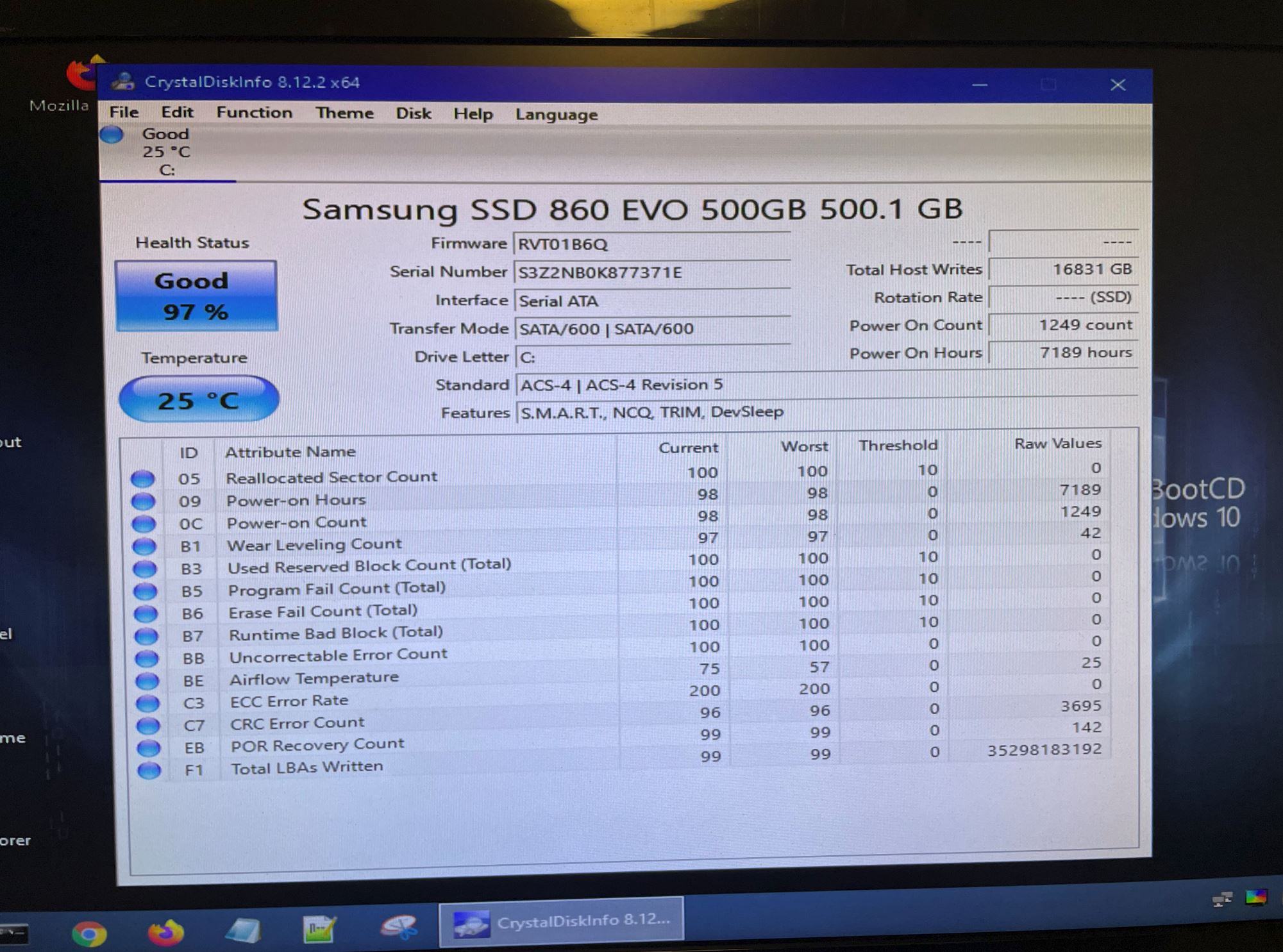Click the Samsung SSD 860 EVO title text
This screenshot has height=952, width=1283.
[x=632, y=209]
